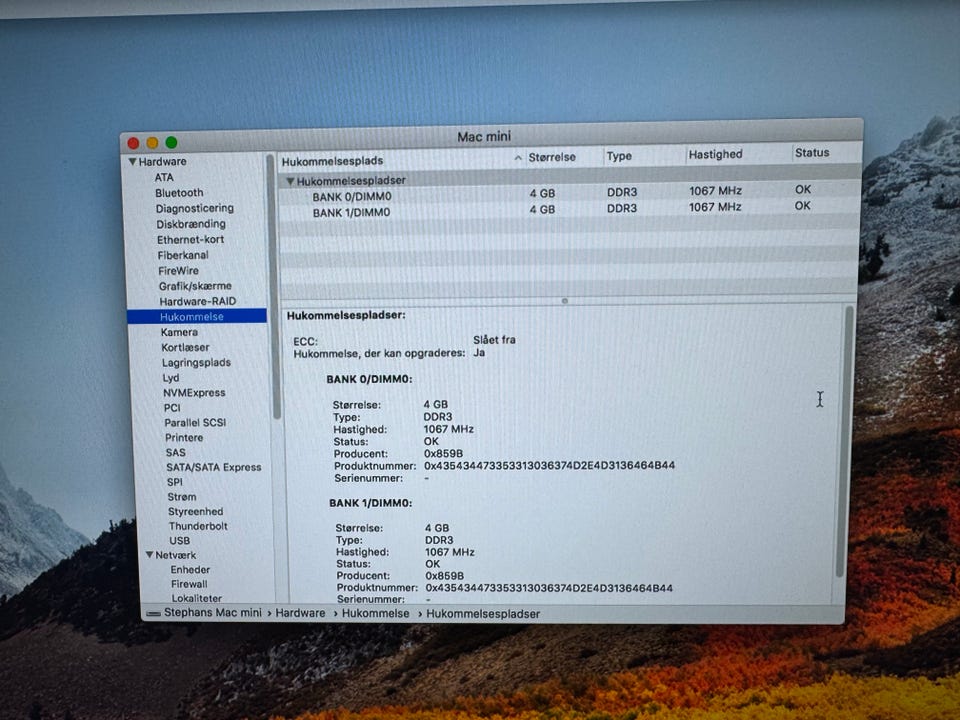
Task: Sort by the Status column header
Action: (x=812, y=153)
